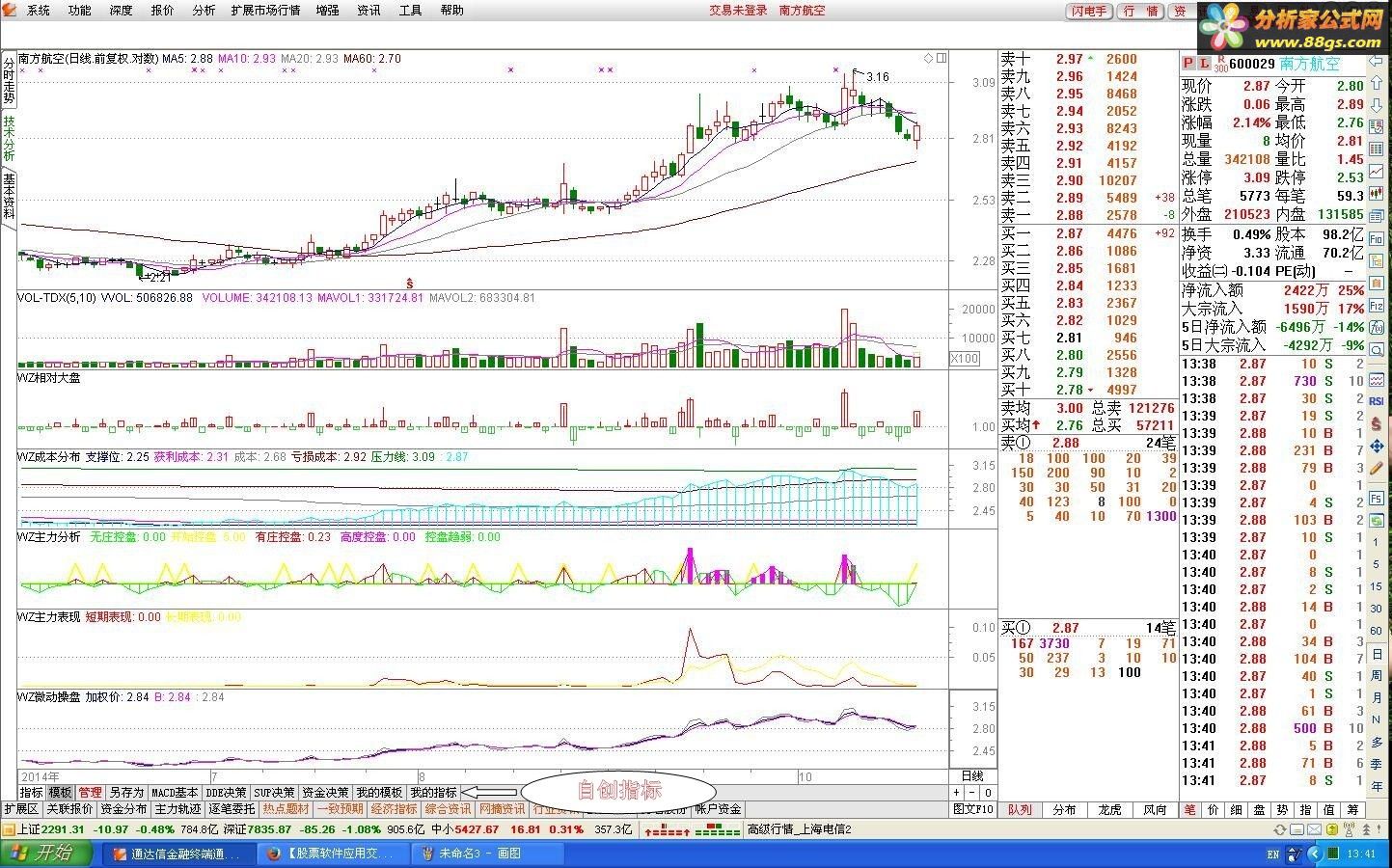Select yearly 年 period in sidebar
Image resolution: width=1392 pixels, height=868 pixels.
pos(1377,786)
